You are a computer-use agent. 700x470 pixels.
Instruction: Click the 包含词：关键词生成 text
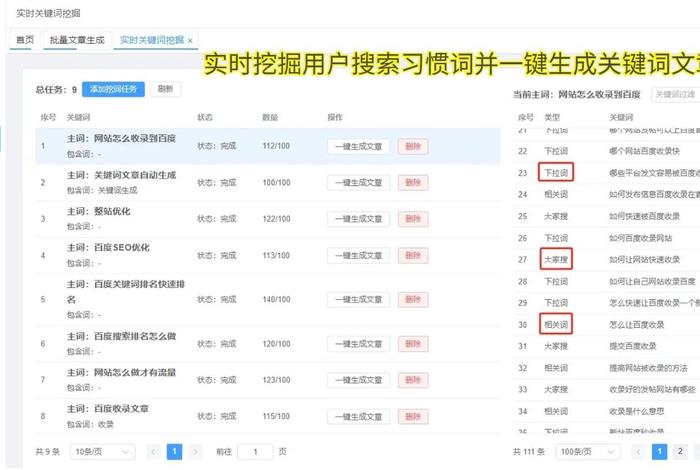coord(102,191)
